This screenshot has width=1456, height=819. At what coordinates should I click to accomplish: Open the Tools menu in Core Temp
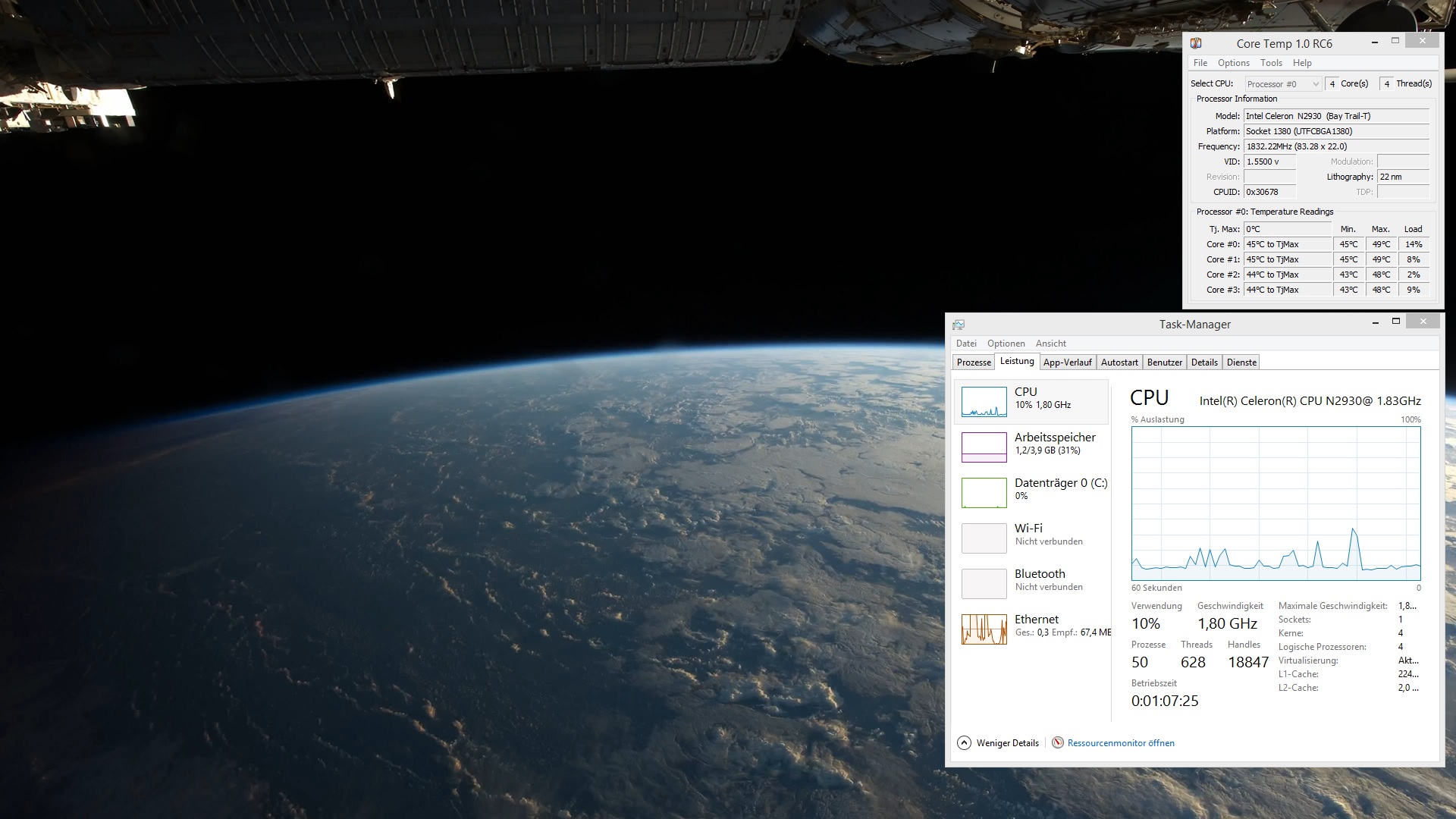(x=1271, y=63)
